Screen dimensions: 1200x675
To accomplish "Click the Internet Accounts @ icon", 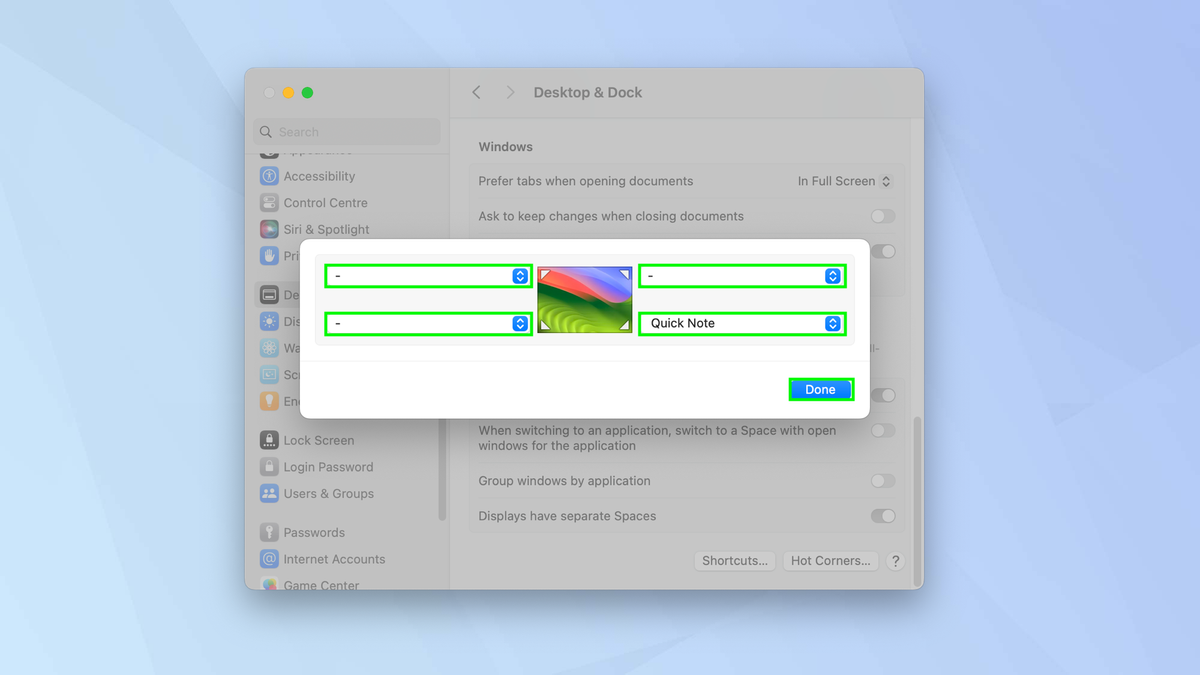I will click(270, 559).
